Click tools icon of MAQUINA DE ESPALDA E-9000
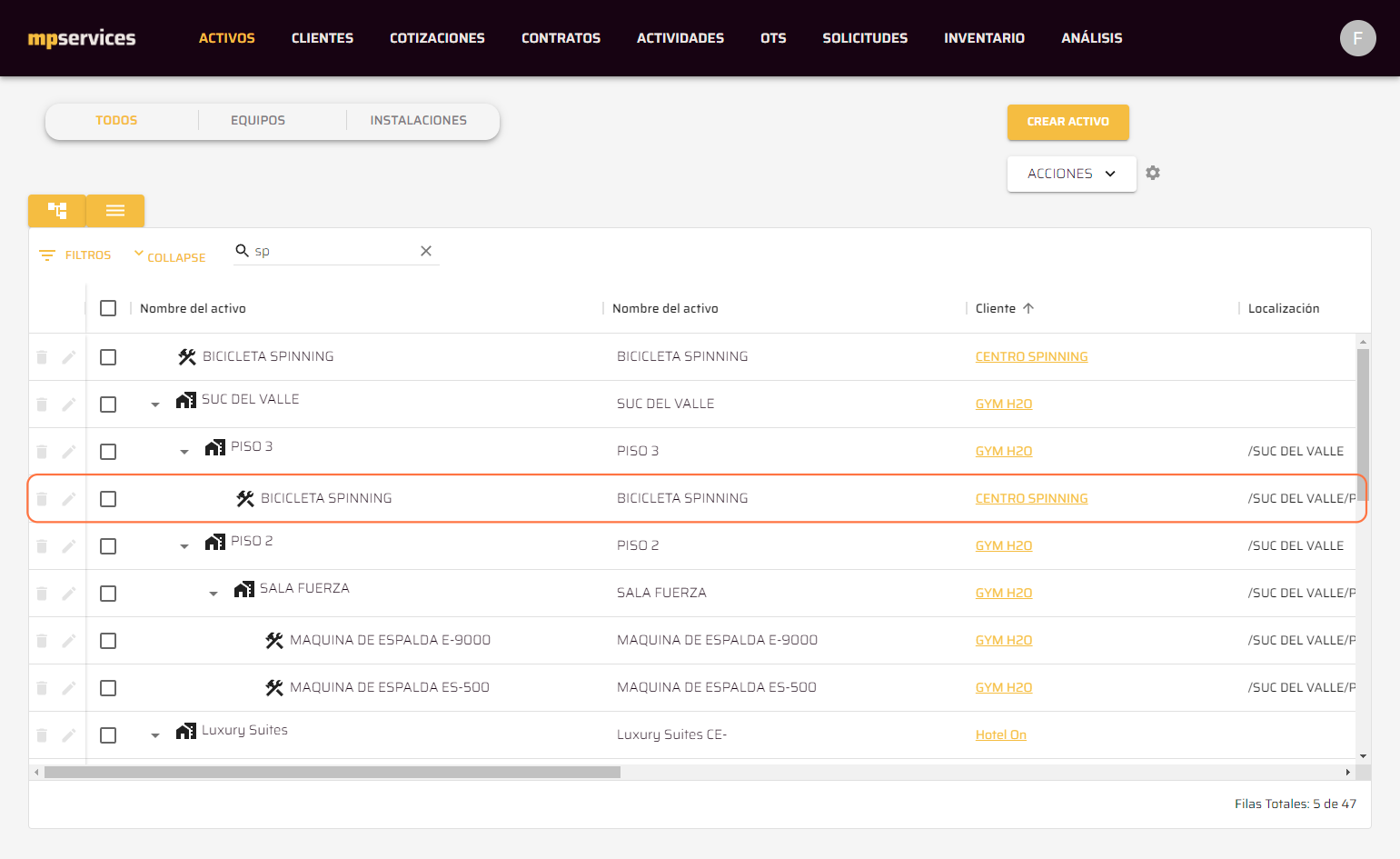Image resolution: width=1400 pixels, height=859 pixels. (x=274, y=641)
